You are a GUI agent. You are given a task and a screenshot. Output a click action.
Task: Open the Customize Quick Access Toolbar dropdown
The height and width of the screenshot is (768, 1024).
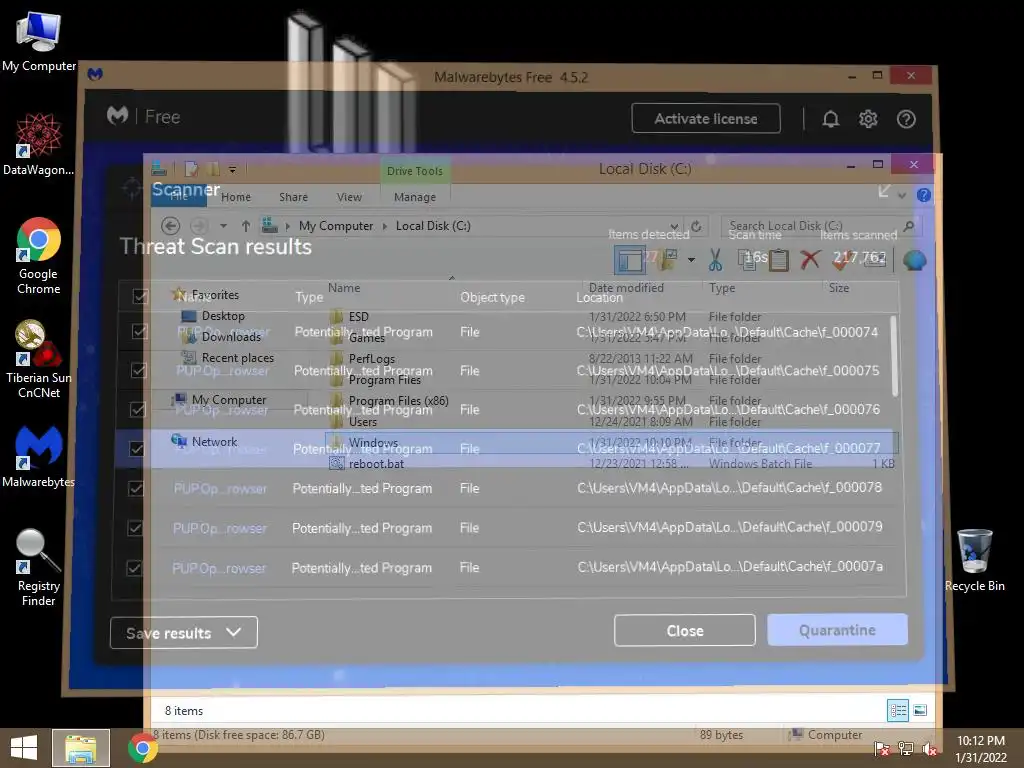pyautogui.click(x=232, y=170)
